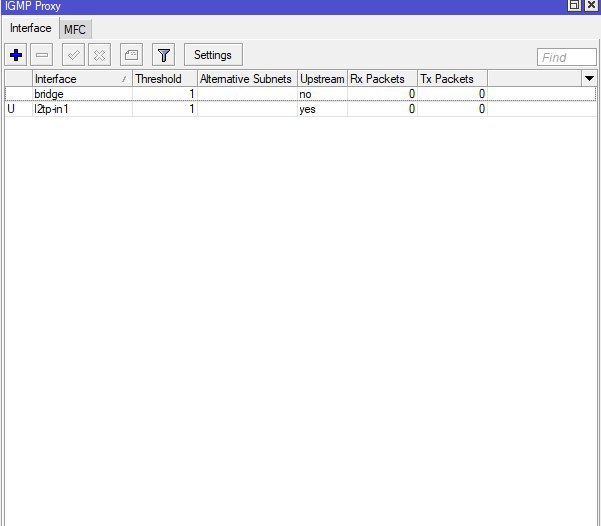Click bridge Rx Packets value

(x=412, y=94)
